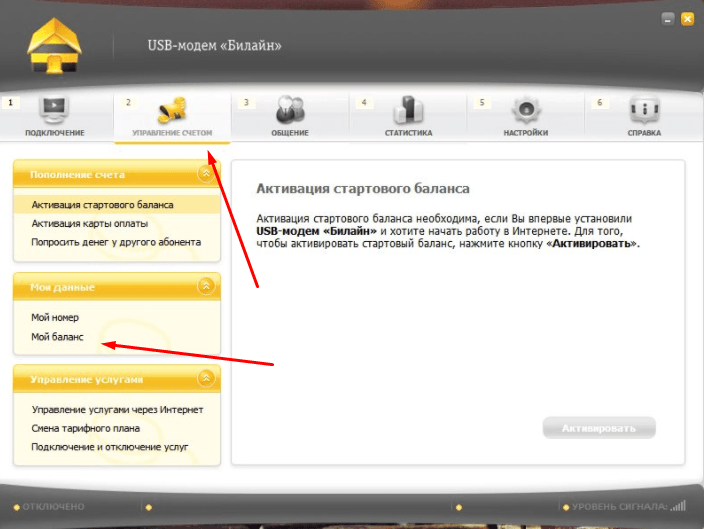704x529 pixels.
Task: Switch to the Общение tab label
Action: [x=290, y=133]
